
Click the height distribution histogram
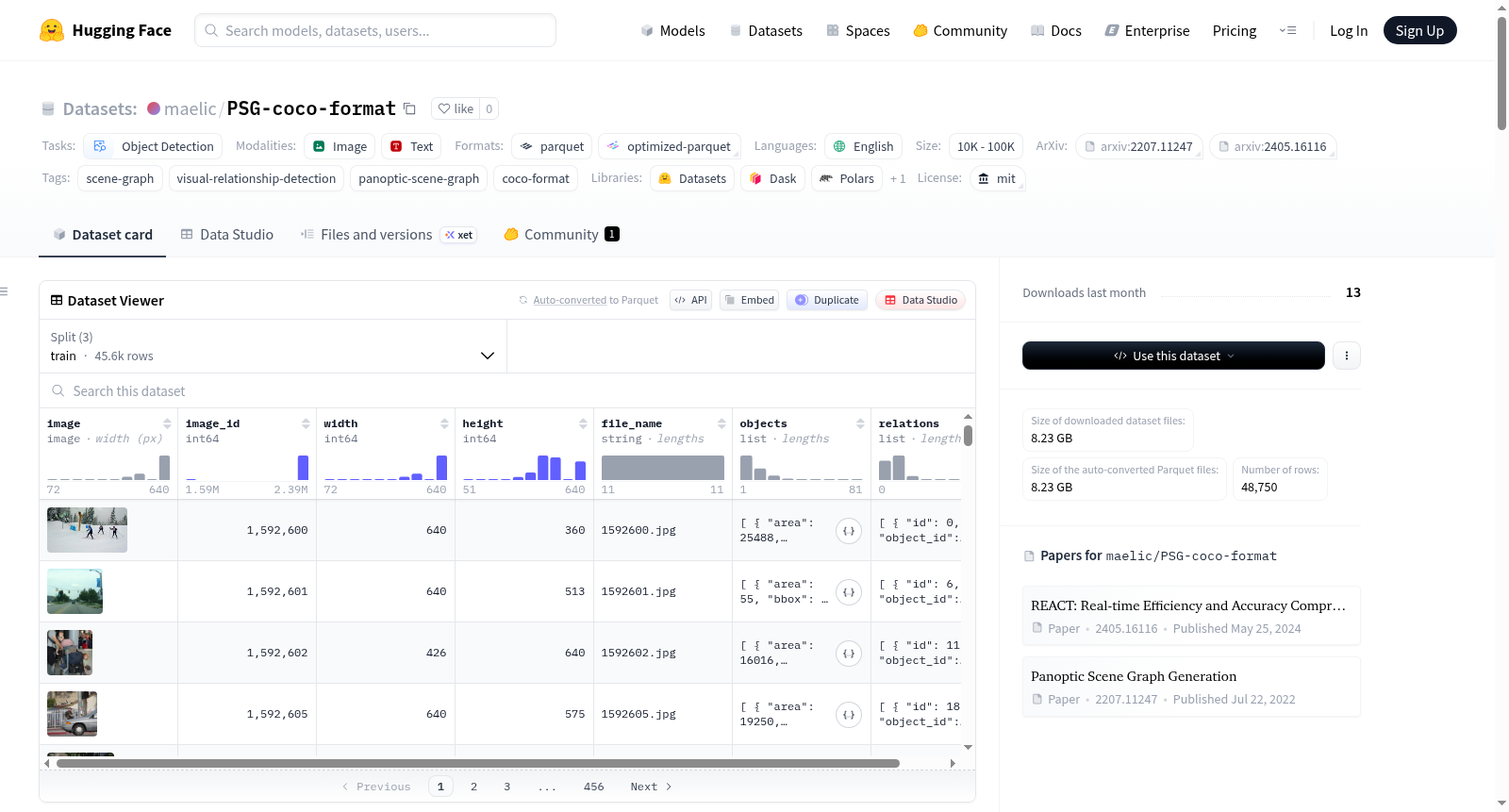[x=524, y=468]
